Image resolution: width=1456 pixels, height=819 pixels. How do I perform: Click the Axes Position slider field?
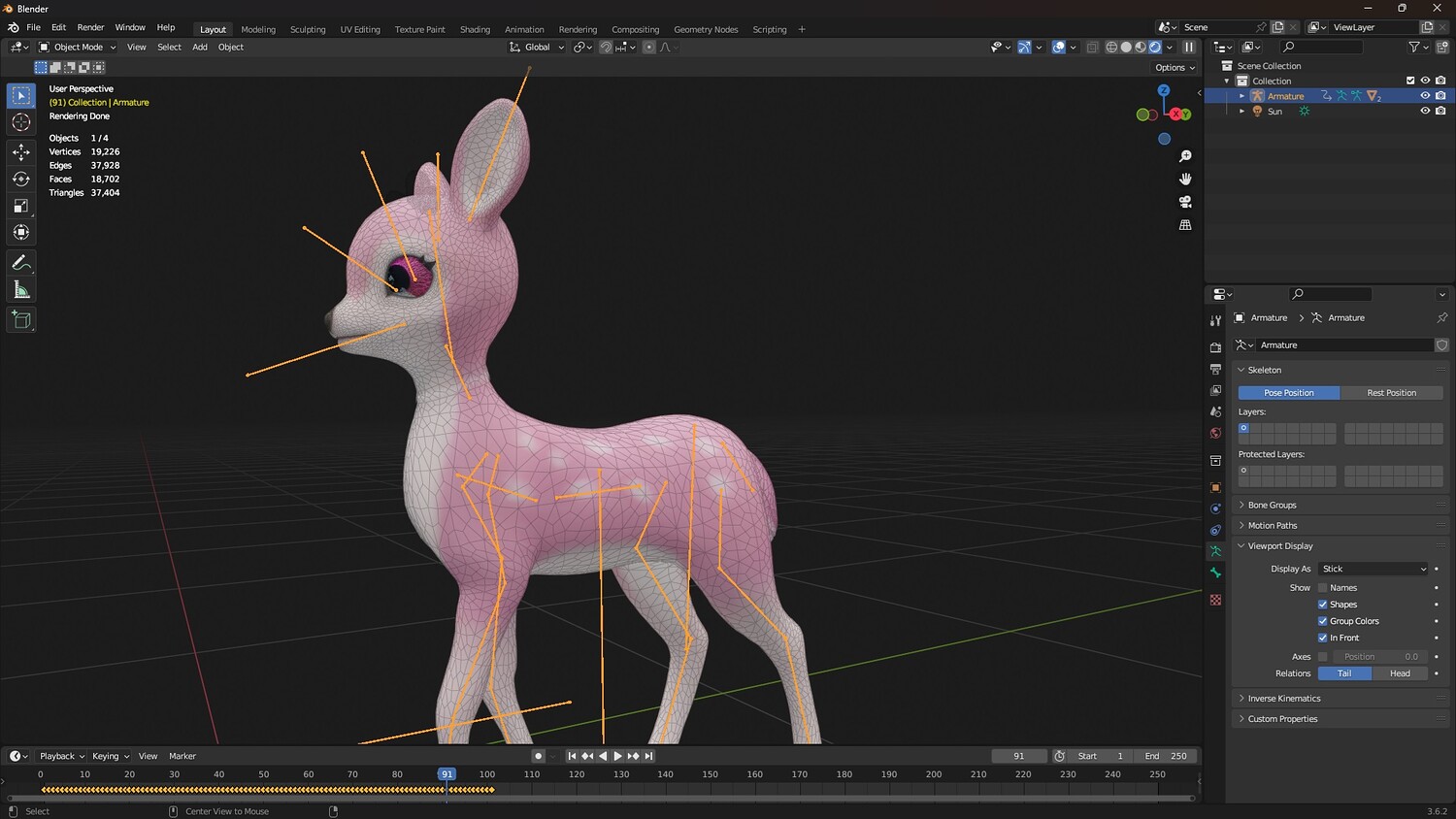1380,657
